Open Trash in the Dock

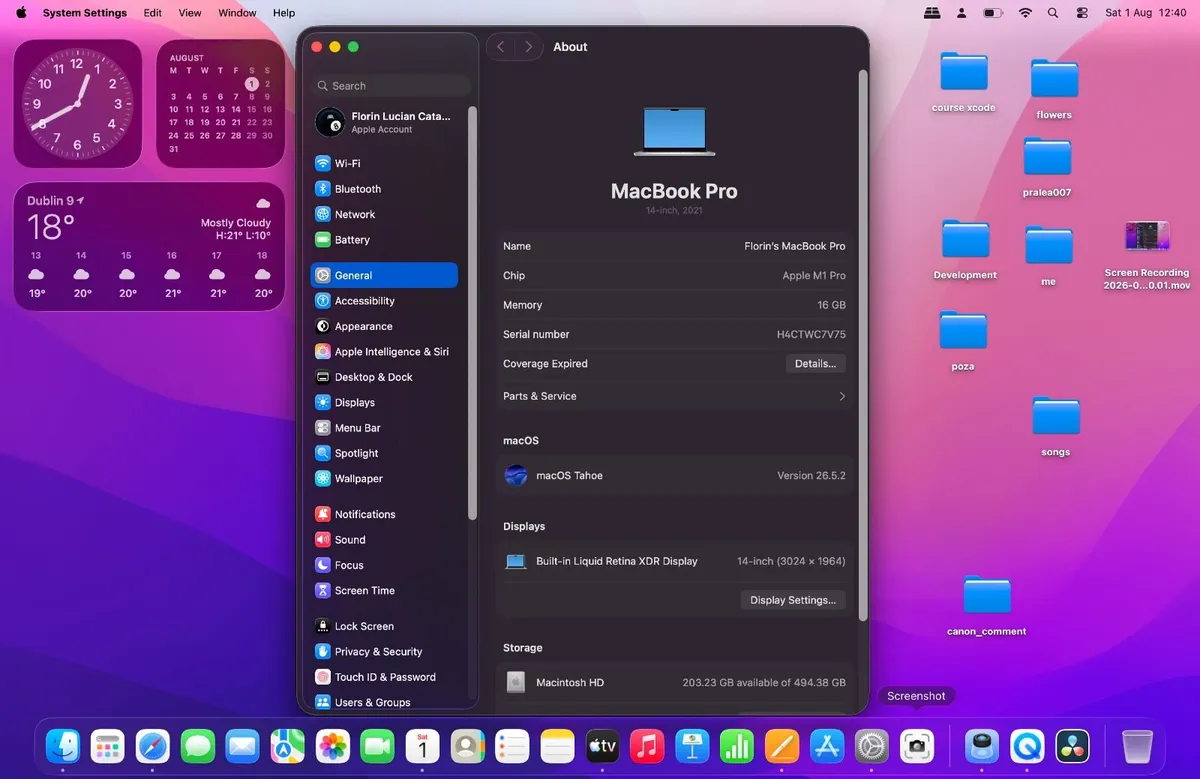pyautogui.click(x=1137, y=746)
